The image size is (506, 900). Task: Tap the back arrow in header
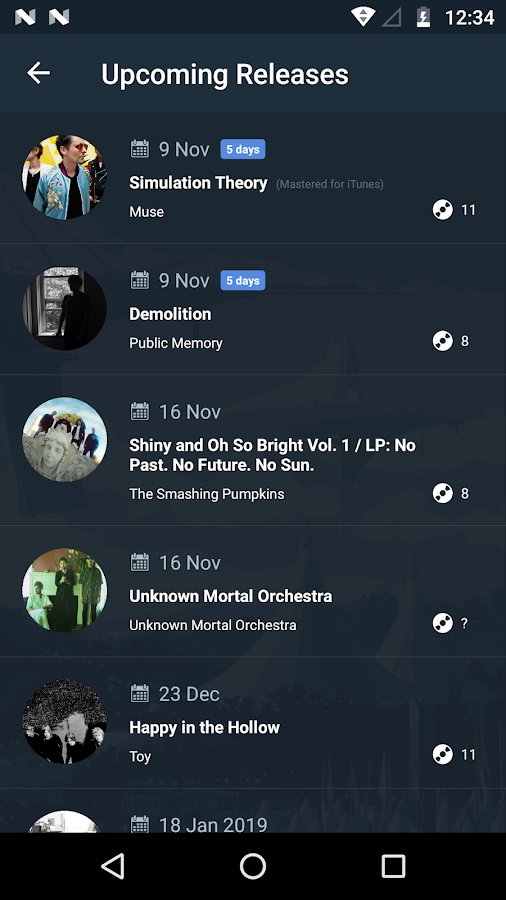tap(38, 73)
